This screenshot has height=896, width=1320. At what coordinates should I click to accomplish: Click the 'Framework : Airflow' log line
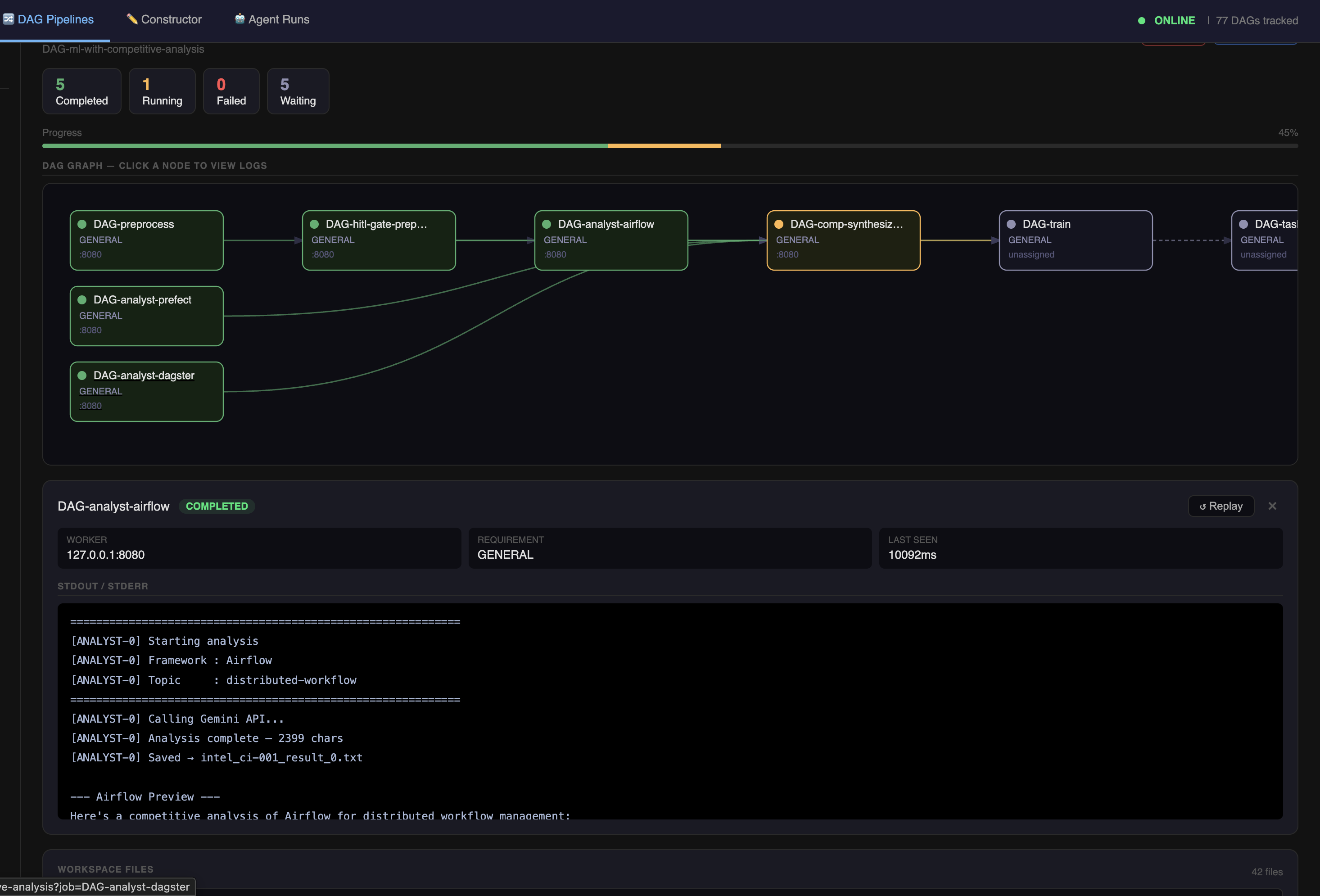pos(171,660)
